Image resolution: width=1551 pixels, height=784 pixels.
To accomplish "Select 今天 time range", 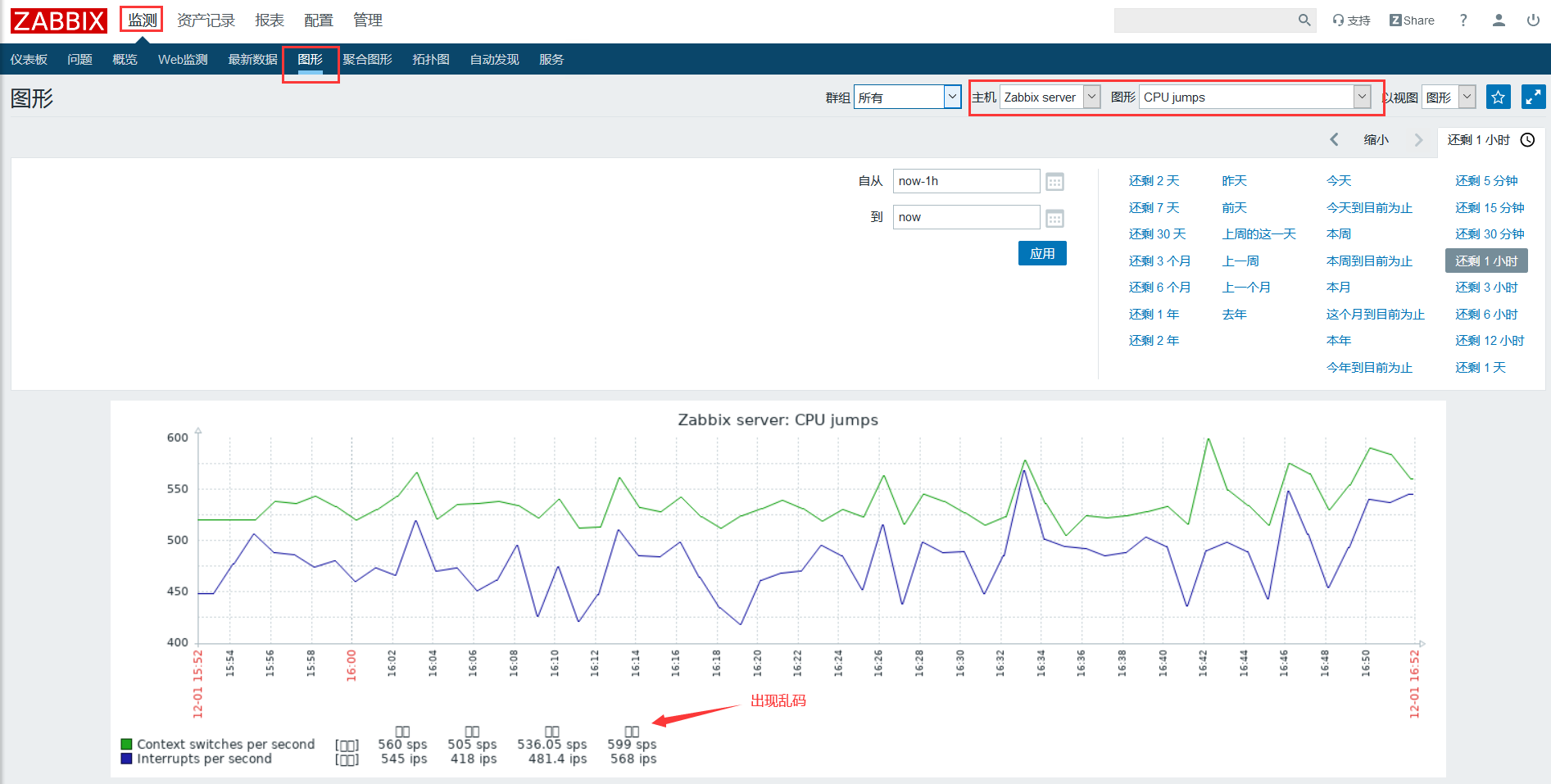I will click(1339, 181).
